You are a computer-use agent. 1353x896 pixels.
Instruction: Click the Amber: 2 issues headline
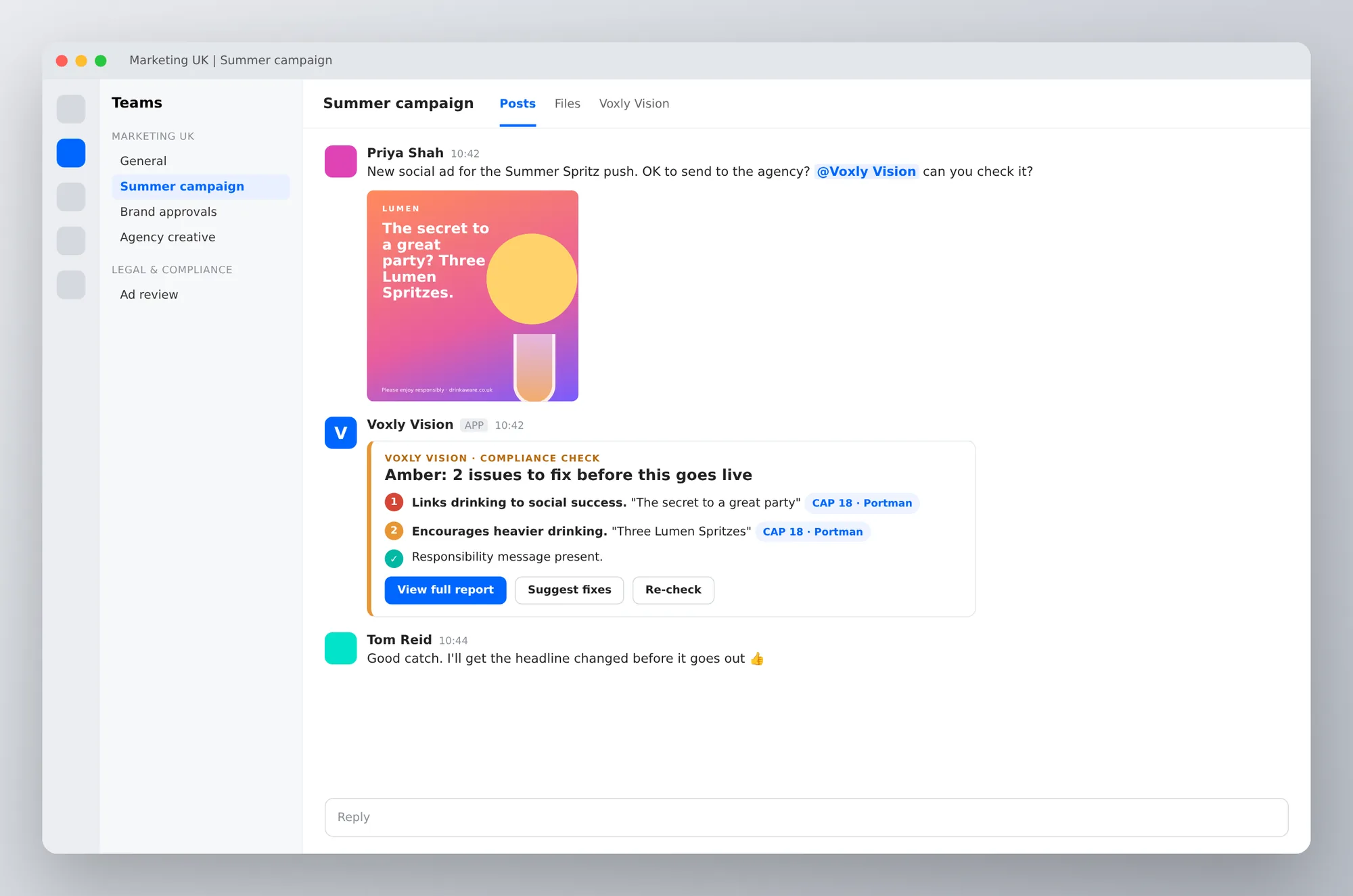[568, 475]
